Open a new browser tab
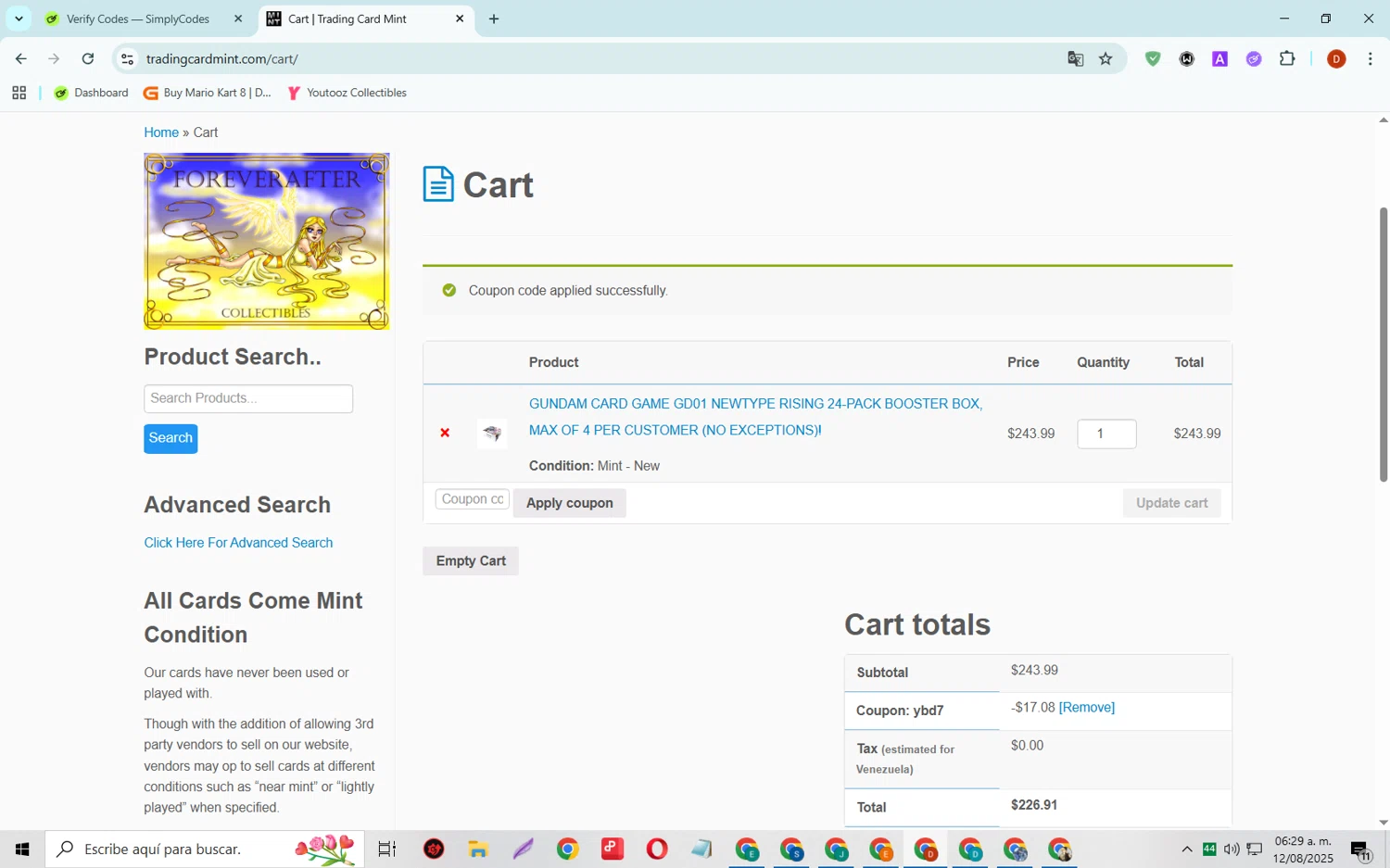1390x868 pixels. pos(494,19)
